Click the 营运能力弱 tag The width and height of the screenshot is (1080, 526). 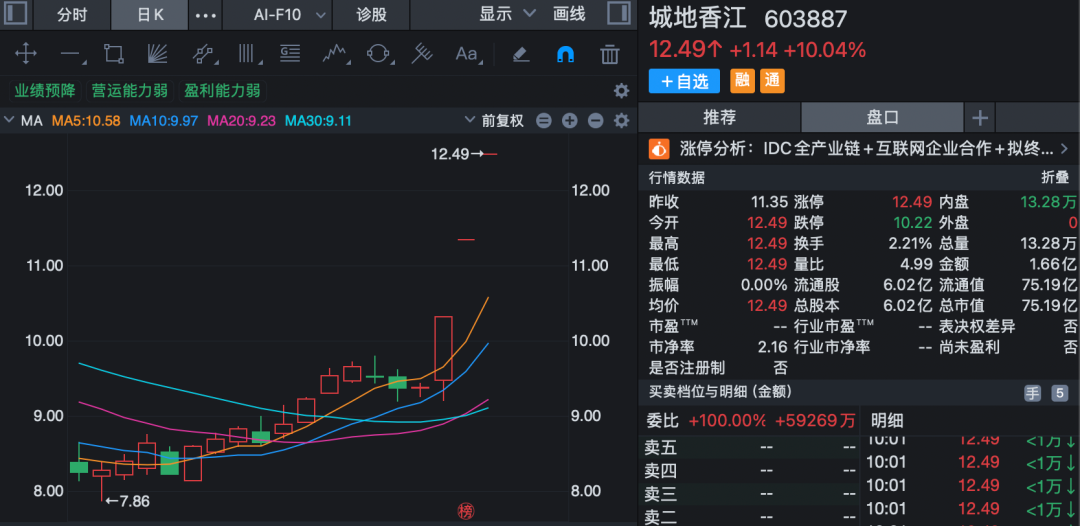point(129,91)
